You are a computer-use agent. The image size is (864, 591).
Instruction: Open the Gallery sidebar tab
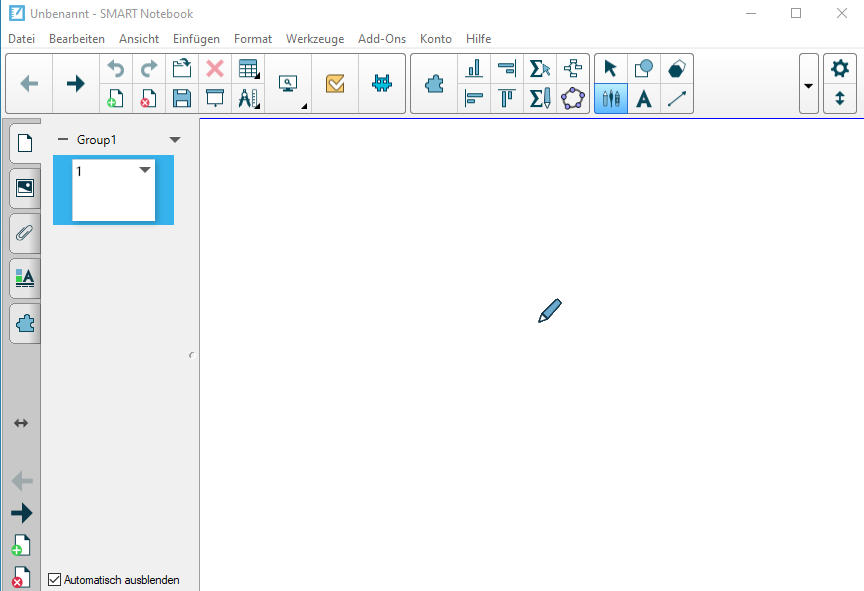pyautogui.click(x=24, y=187)
